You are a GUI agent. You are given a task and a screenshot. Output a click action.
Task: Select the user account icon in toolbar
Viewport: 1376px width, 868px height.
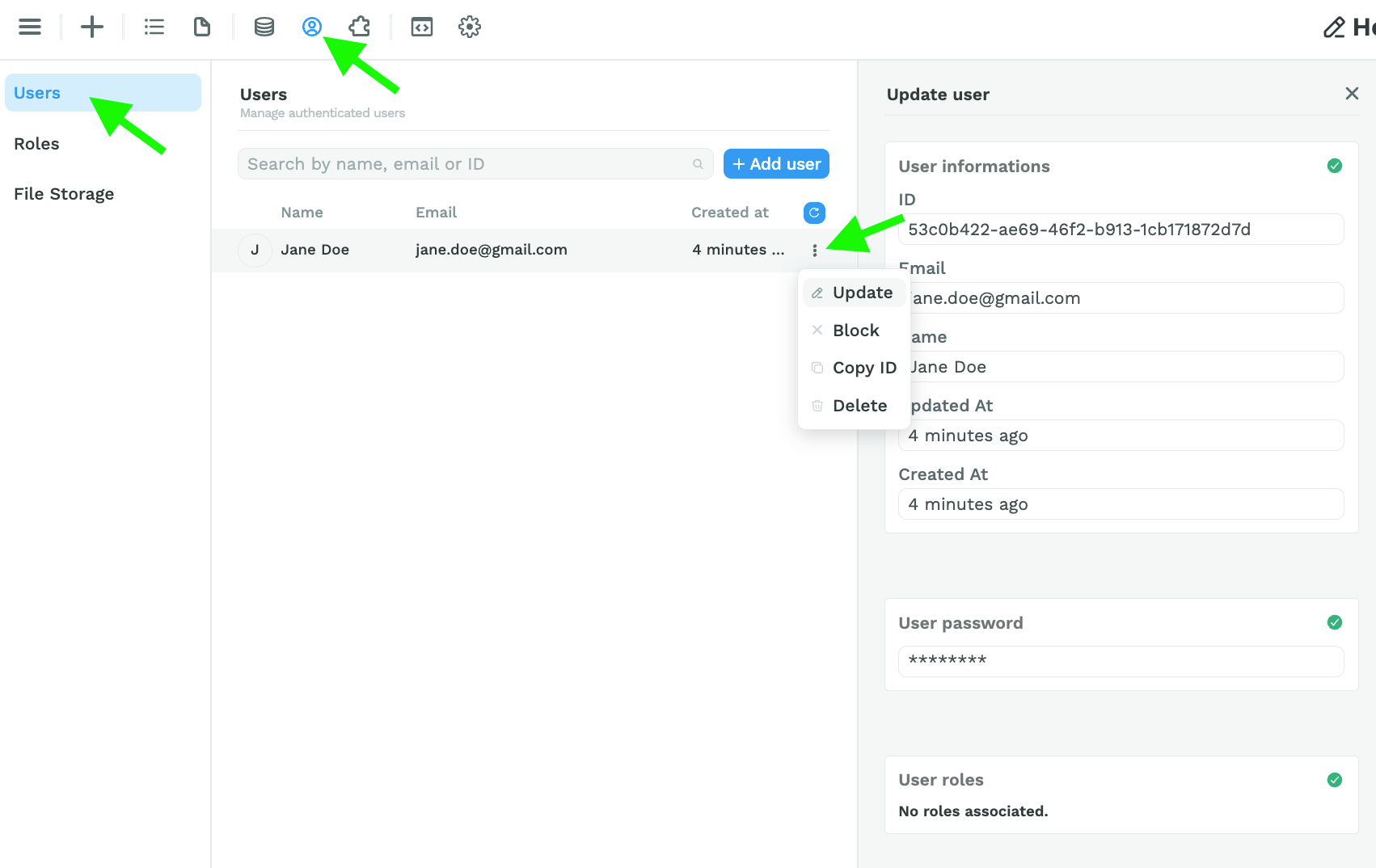coord(312,27)
